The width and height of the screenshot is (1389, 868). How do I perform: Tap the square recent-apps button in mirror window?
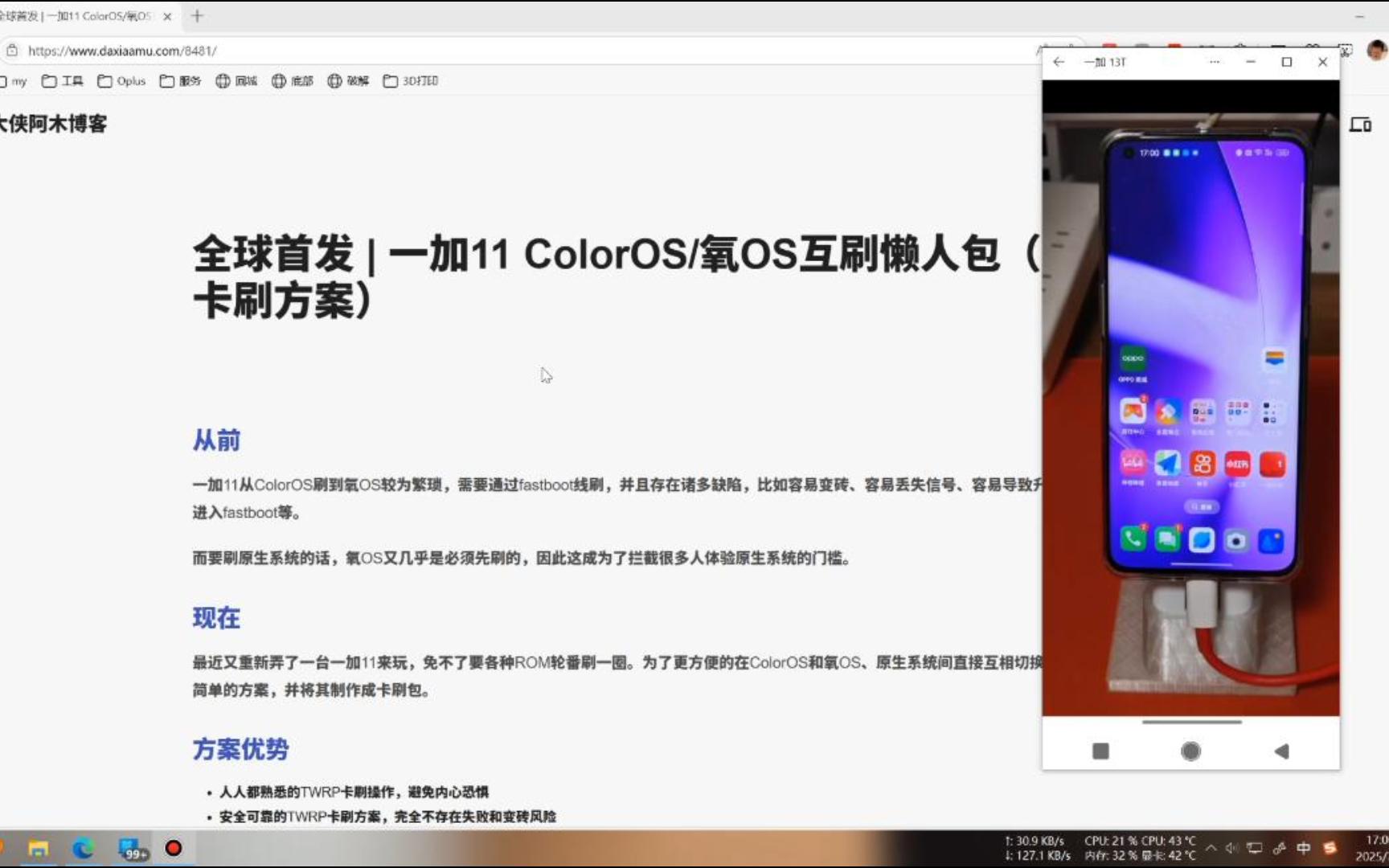point(1100,751)
